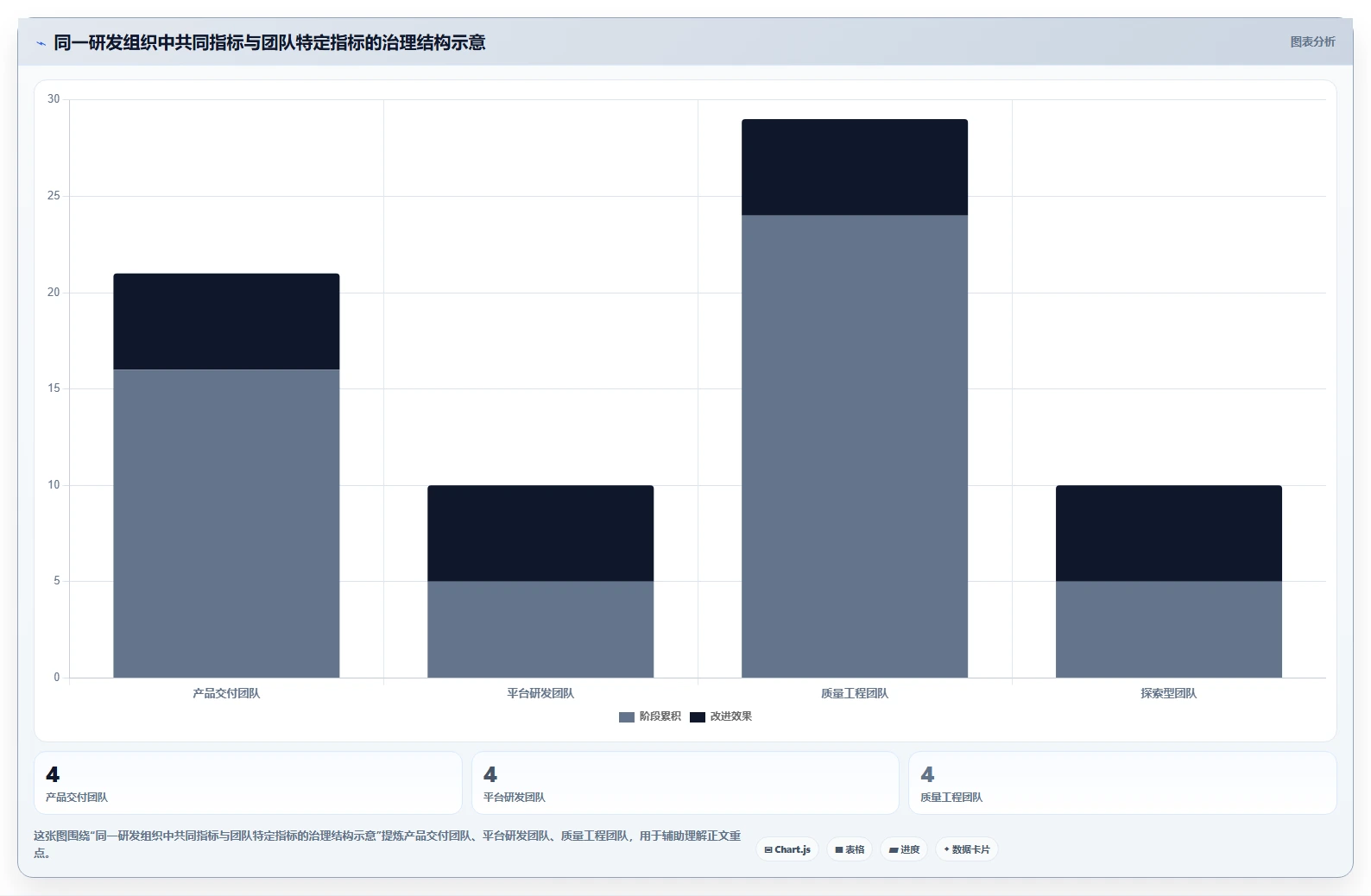Click the 数据卡片 tag
Viewport: 1371px width, 896px height.
[967, 849]
